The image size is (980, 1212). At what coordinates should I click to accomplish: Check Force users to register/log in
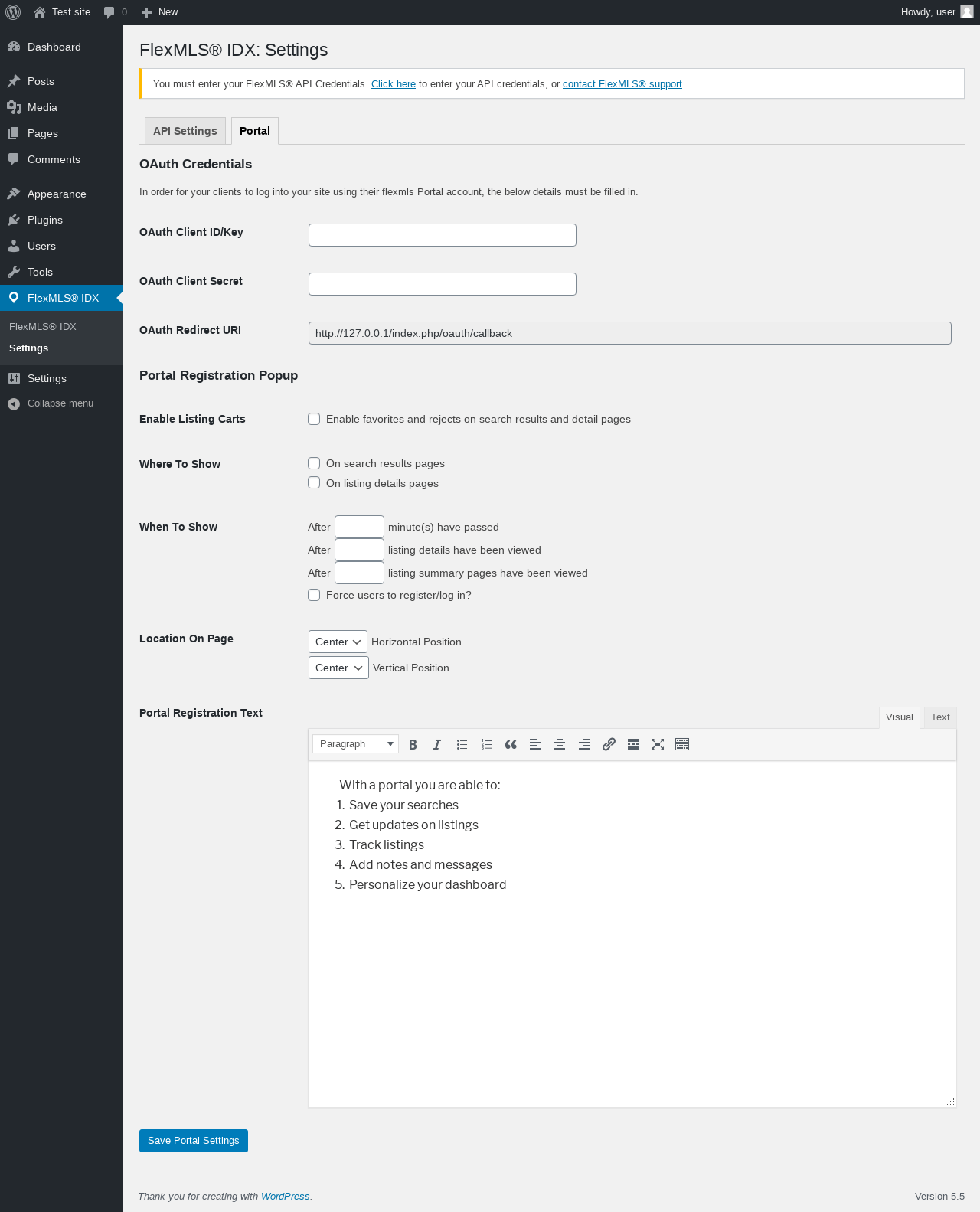314,595
